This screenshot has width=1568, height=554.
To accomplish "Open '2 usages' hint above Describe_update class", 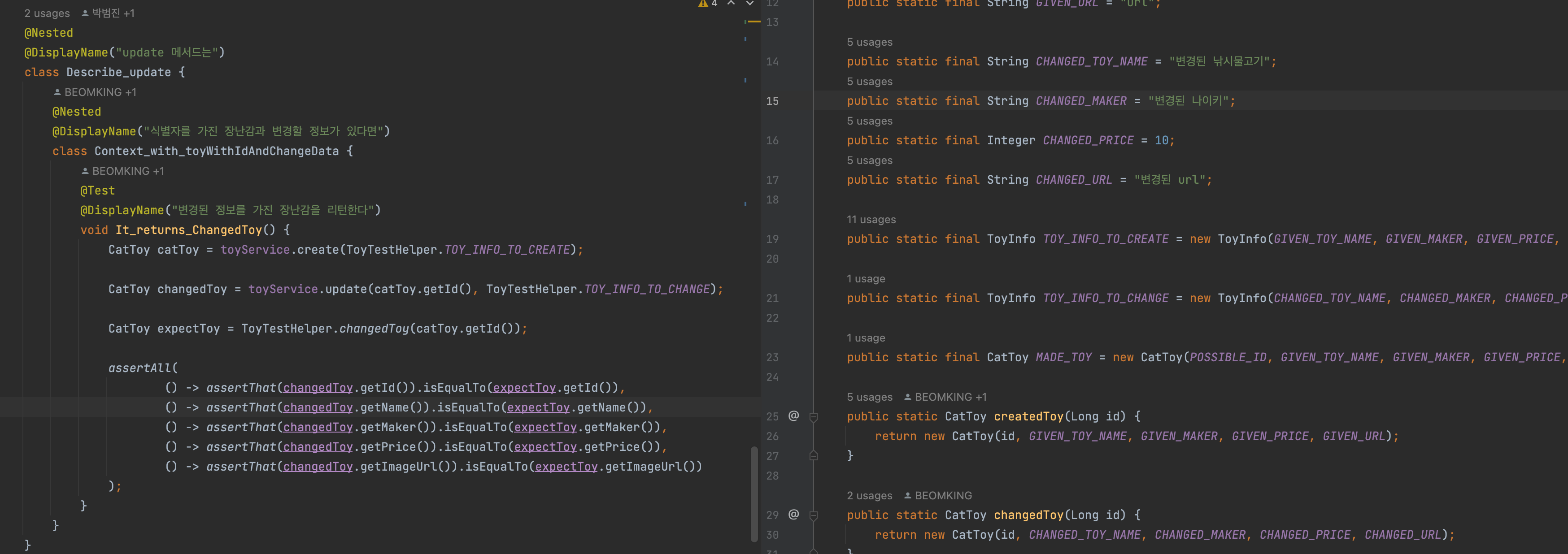I will pyautogui.click(x=47, y=13).
